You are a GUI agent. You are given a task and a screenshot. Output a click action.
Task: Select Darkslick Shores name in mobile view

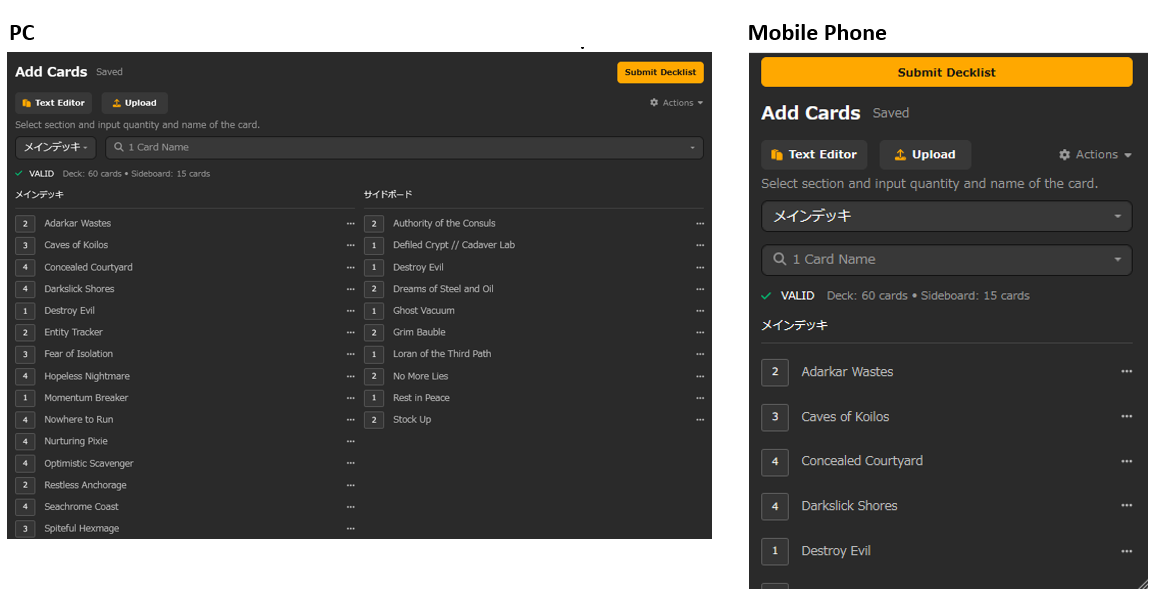tap(849, 506)
